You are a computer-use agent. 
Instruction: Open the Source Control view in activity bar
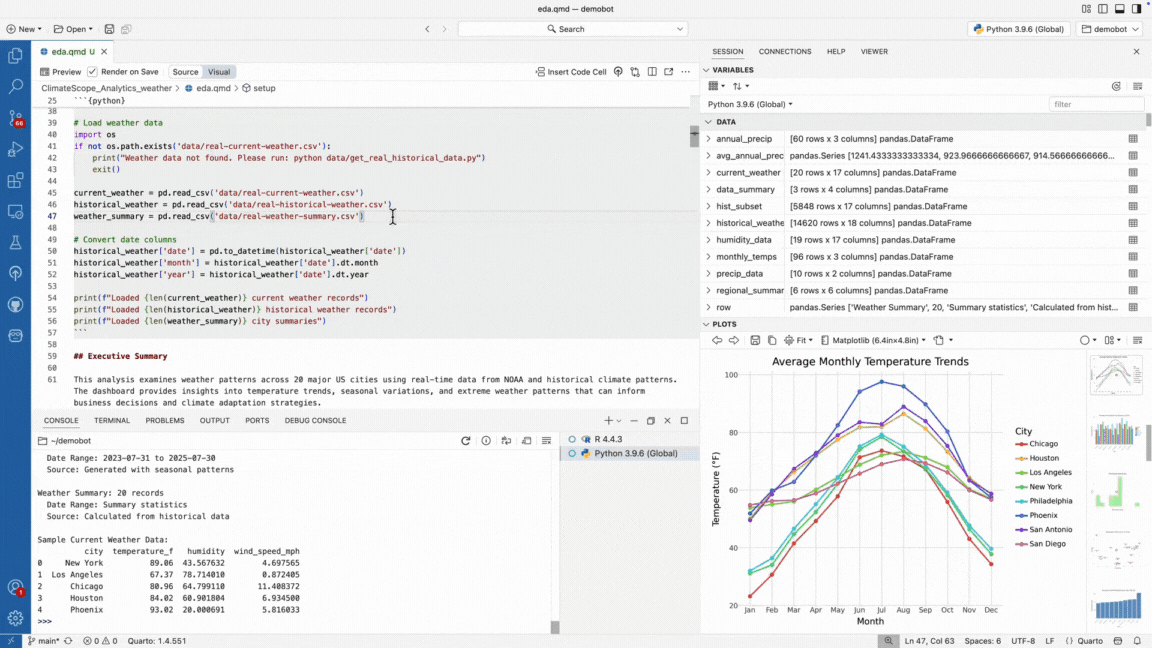(15, 118)
